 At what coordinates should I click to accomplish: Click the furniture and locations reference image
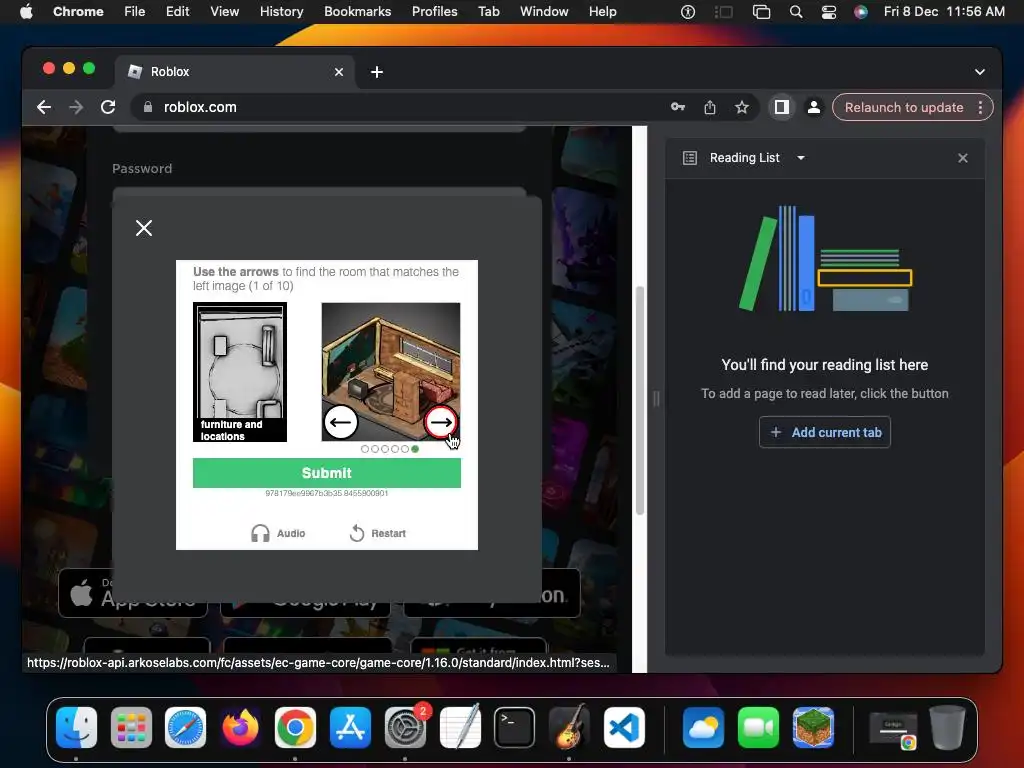click(x=240, y=372)
